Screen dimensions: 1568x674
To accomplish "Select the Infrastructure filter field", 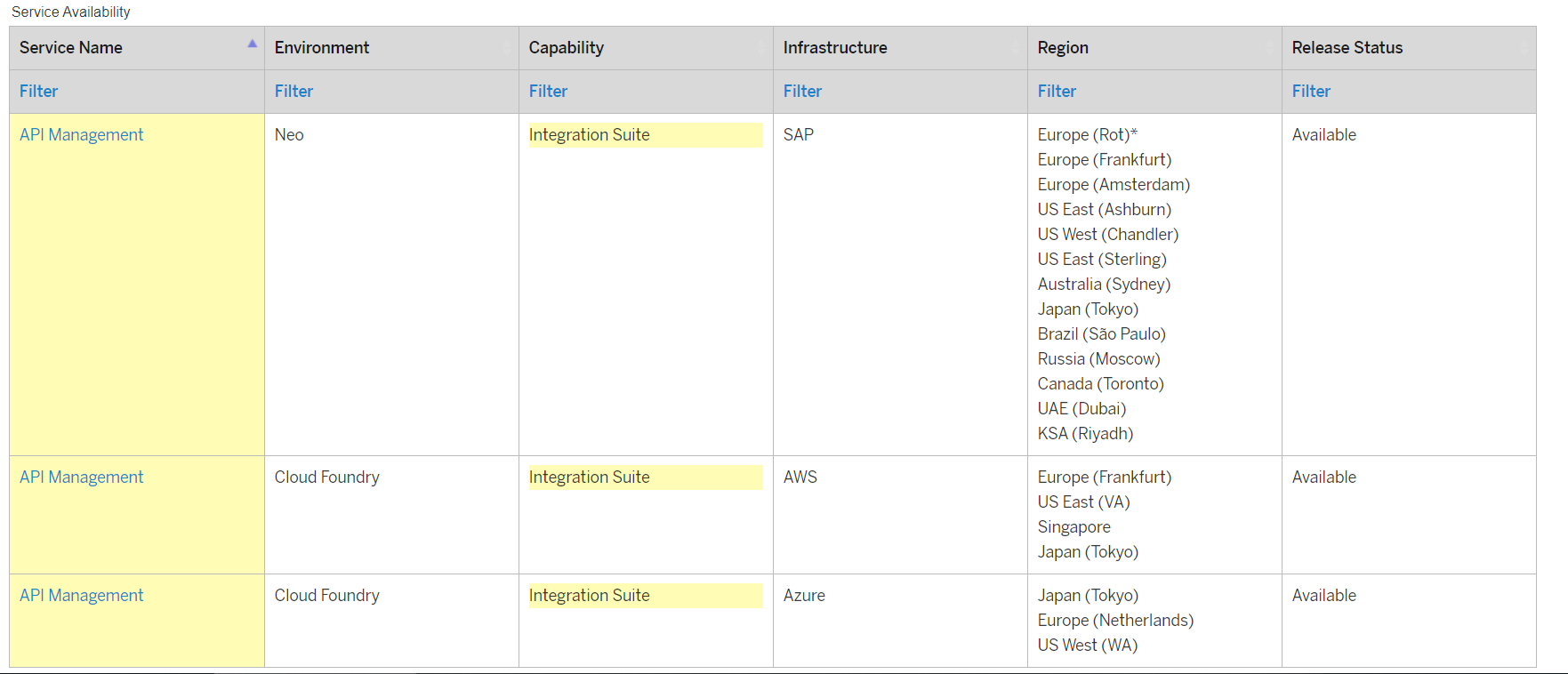I will (803, 92).
